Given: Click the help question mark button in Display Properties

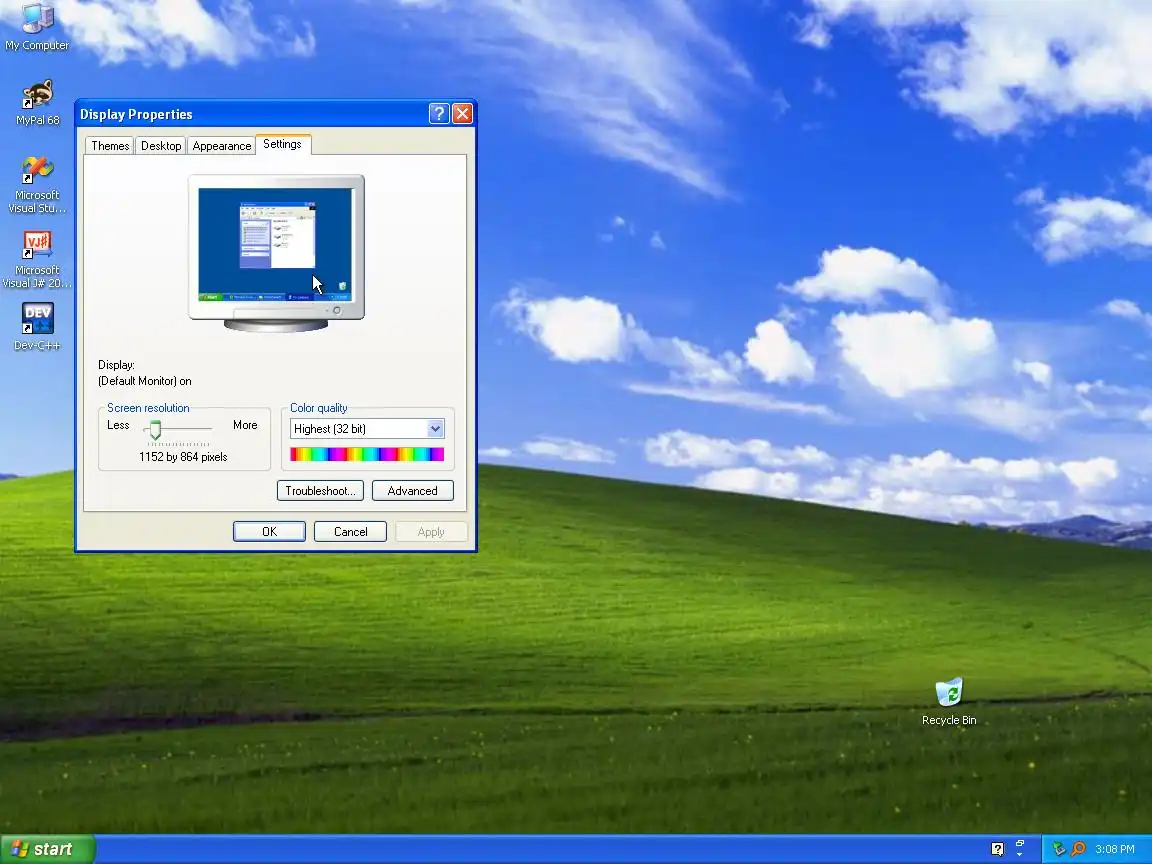Looking at the screenshot, I should point(439,113).
